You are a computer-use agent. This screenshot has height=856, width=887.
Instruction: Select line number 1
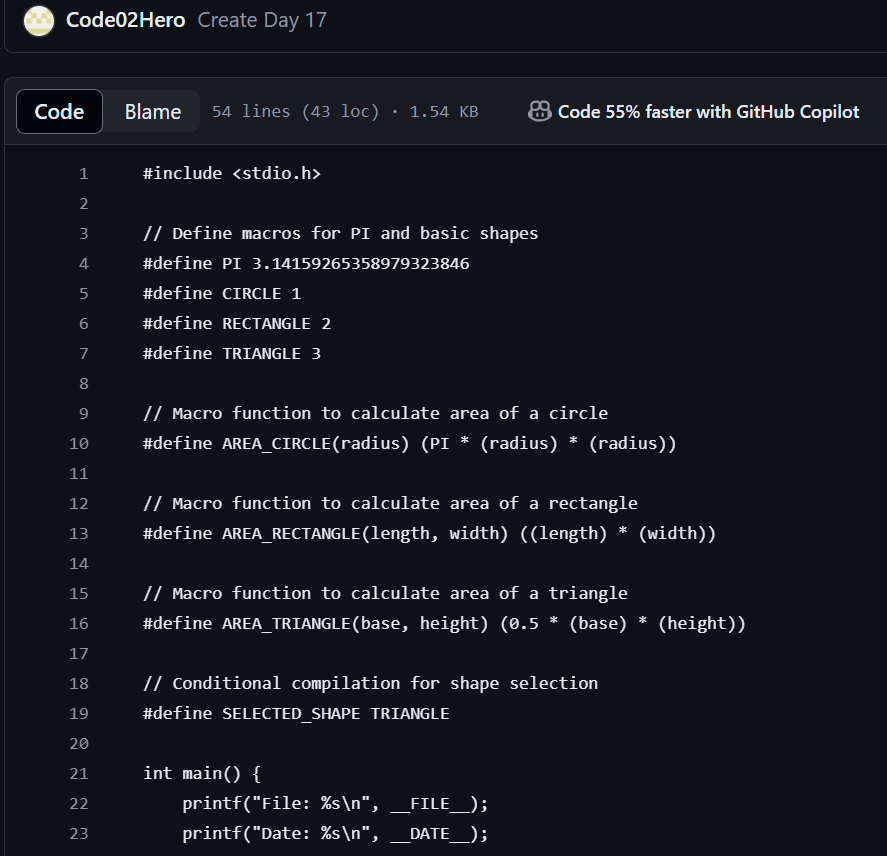click(x=84, y=173)
